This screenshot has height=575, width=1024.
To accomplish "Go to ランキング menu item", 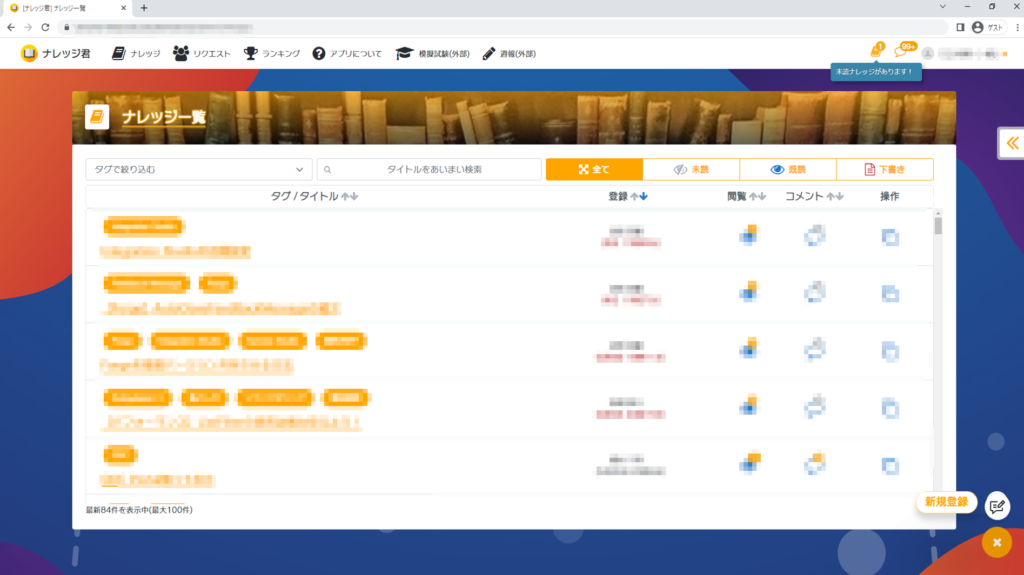I will point(271,53).
